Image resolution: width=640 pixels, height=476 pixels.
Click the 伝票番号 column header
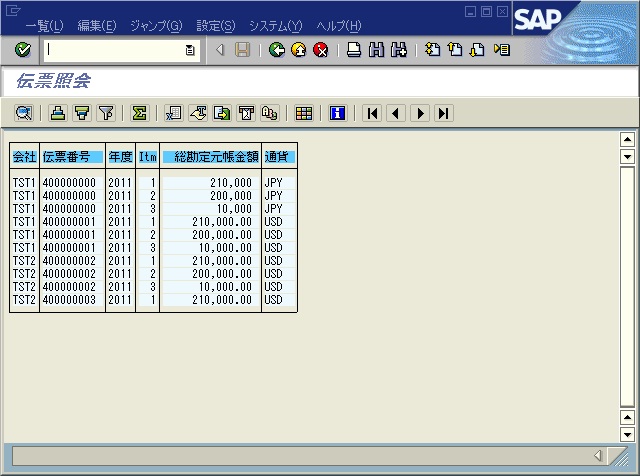72,157
